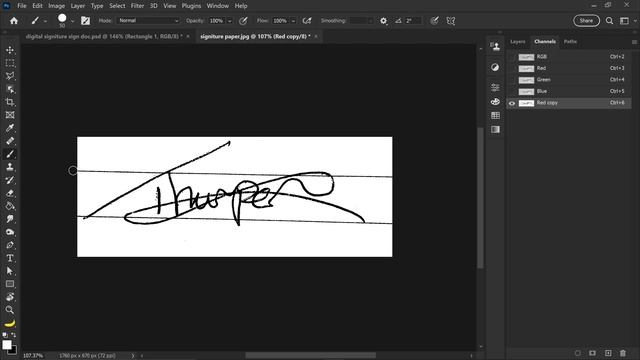Open the search magnifier icon near Share
Screen dimensions: 640x360
coord(609,21)
